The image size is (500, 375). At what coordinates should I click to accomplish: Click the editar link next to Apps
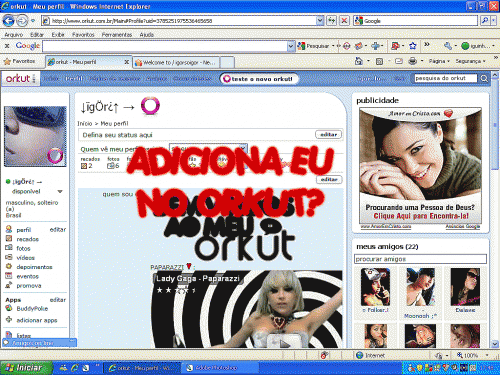click(x=58, y=300)
